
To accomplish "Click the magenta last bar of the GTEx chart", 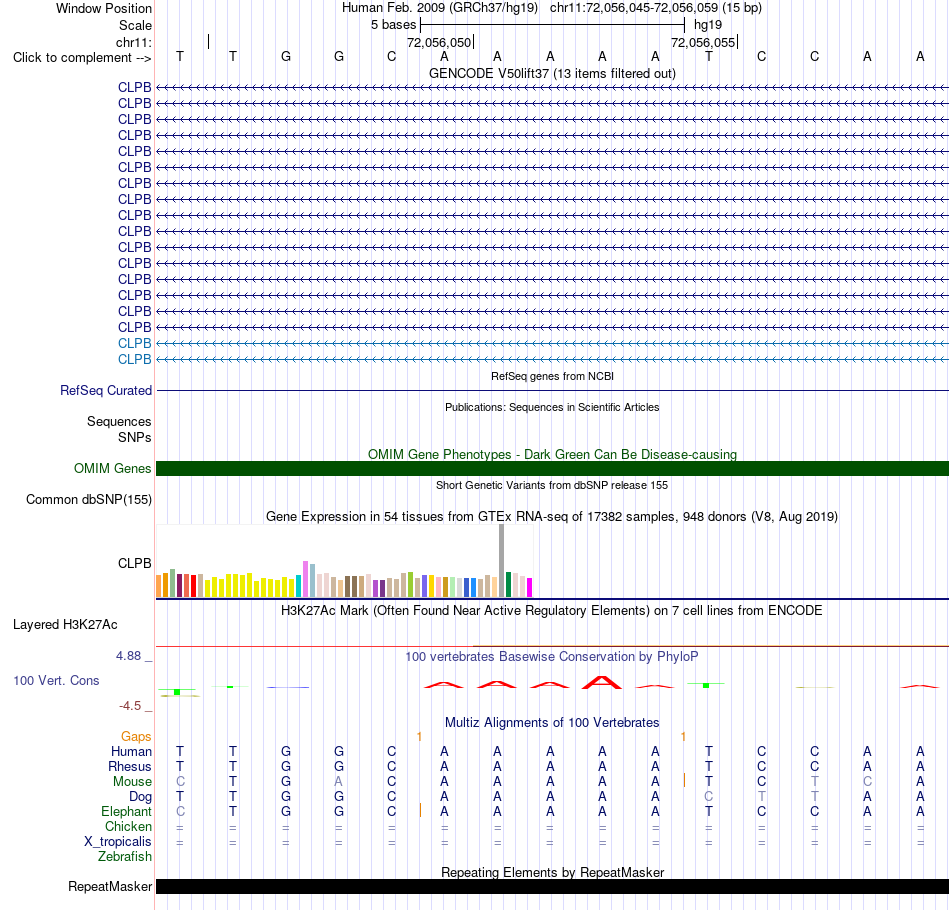I will [530, 588].
